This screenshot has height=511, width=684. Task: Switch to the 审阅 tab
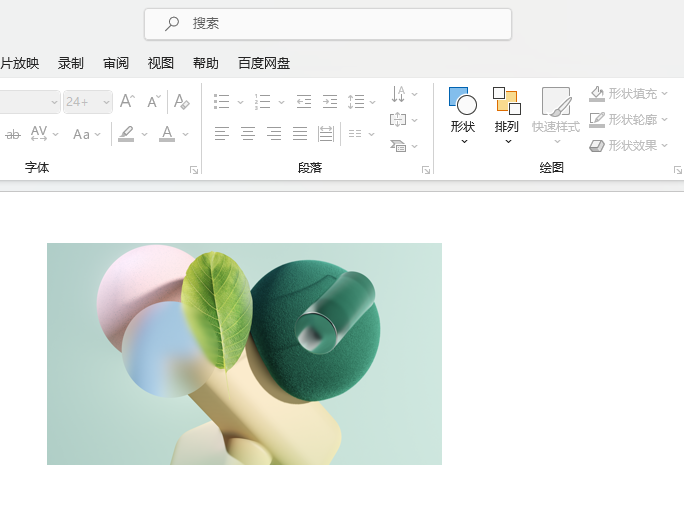point(116,63)
